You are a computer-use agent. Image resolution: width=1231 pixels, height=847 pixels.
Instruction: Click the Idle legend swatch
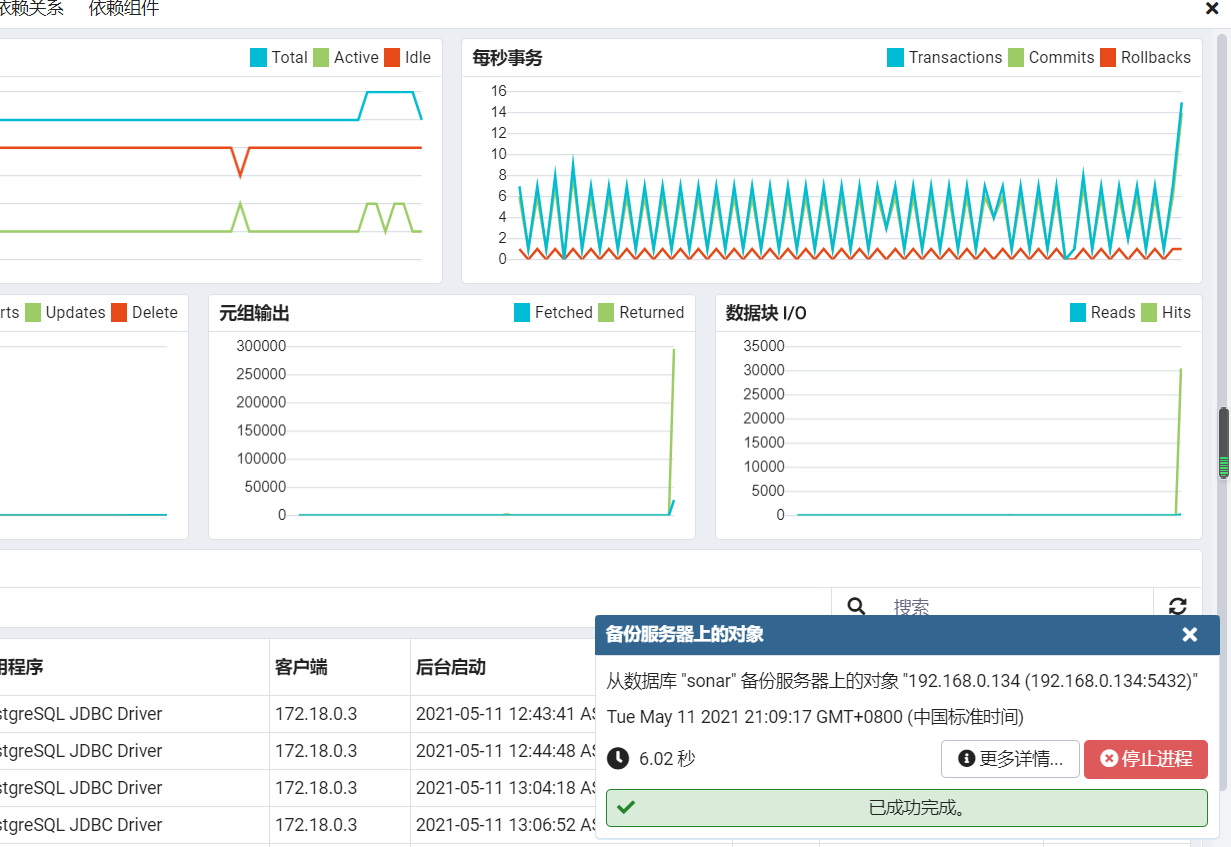(392, 58)
